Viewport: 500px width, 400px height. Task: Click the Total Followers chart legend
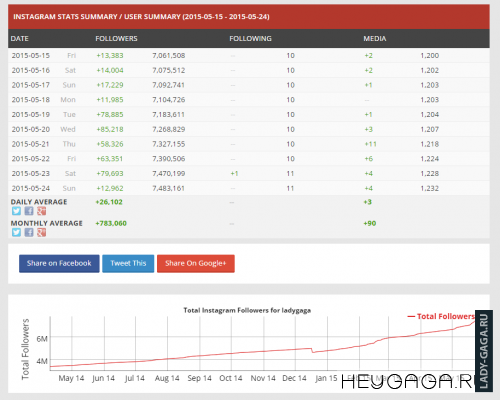[441, 316]
